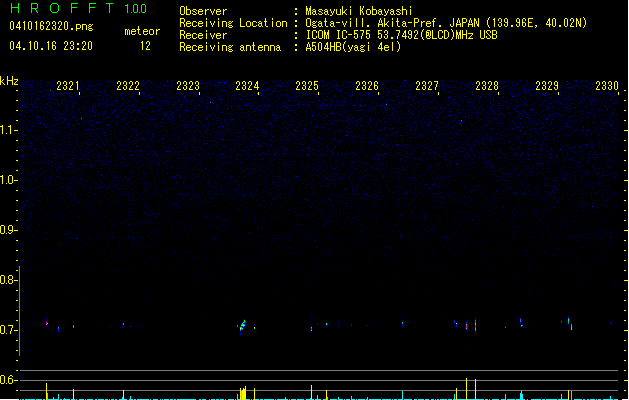The width and height of the screenshot is (629, 400).
Task: Click the 2325 time axis marker
Action: pyautogui.click(x=307, y=86)
